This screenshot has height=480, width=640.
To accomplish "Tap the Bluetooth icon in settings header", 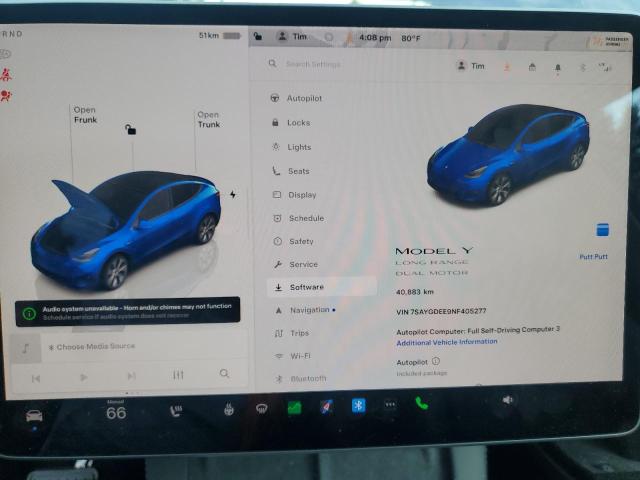I will pyautogui.click(x=583, y=68).
